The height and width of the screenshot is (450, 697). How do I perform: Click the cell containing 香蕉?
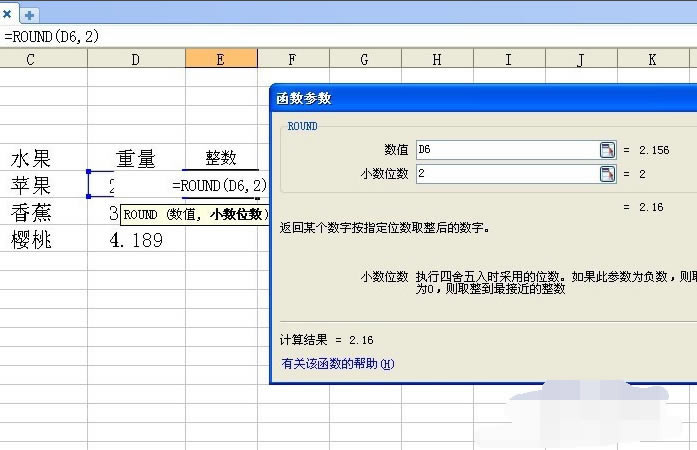44,212
